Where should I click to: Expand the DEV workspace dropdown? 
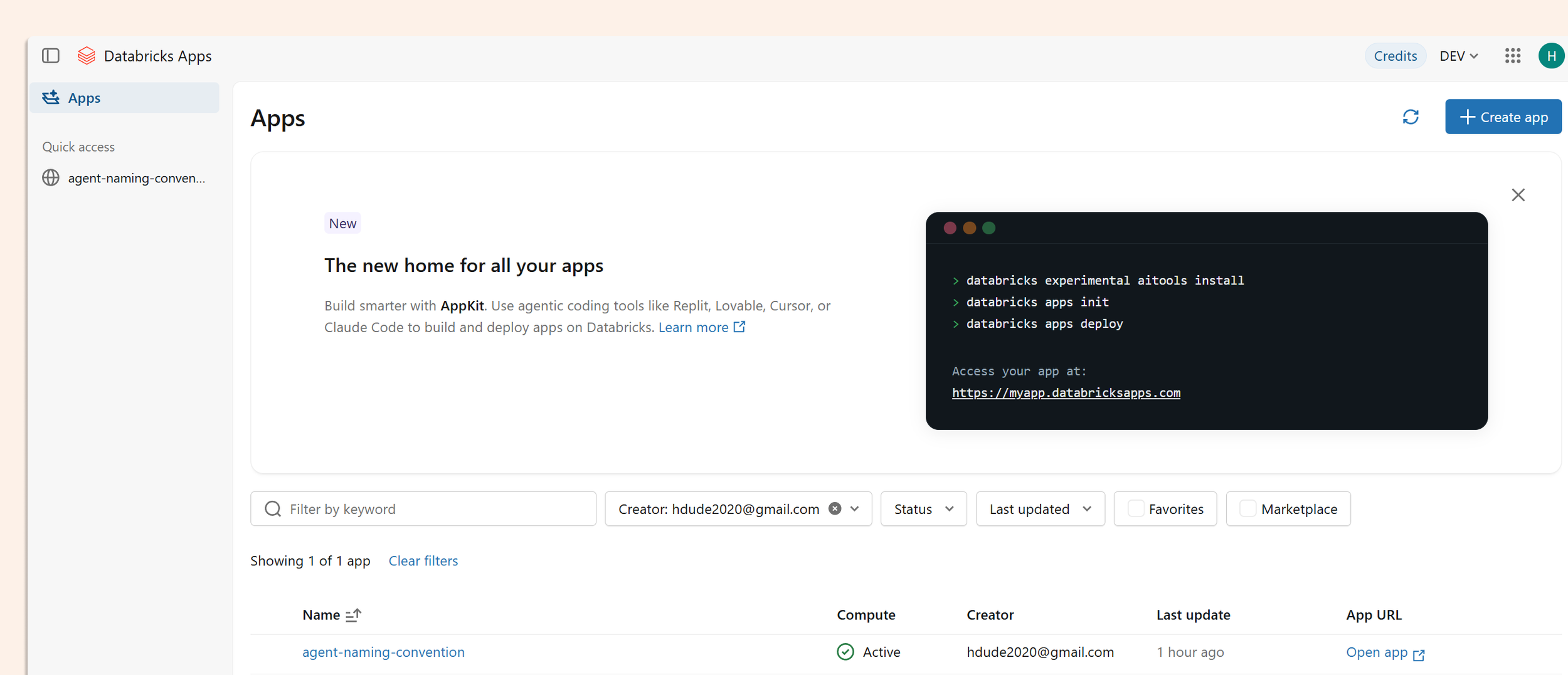click(1459, 56)
